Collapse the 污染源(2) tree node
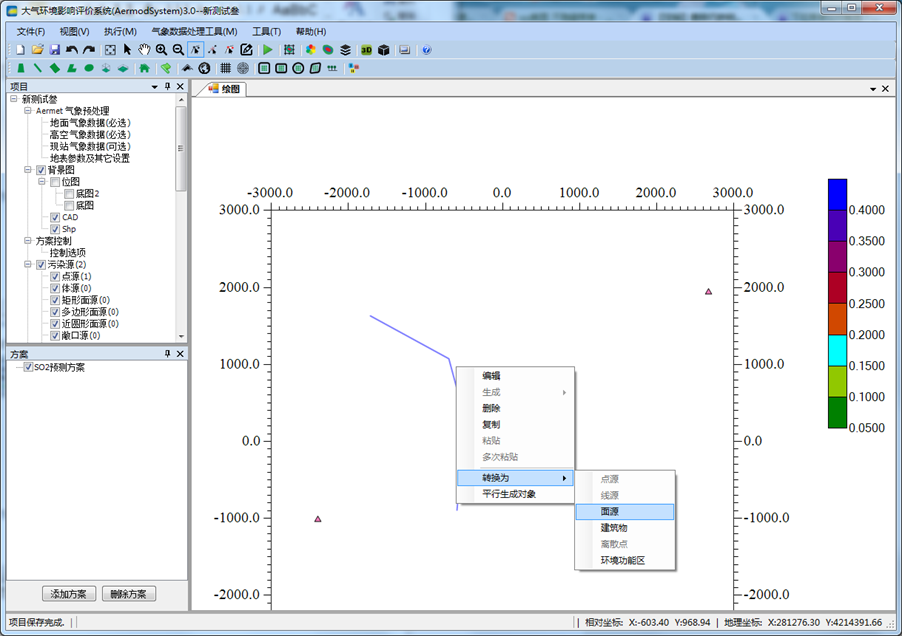 pyautogui.click(x=28, y=264)
